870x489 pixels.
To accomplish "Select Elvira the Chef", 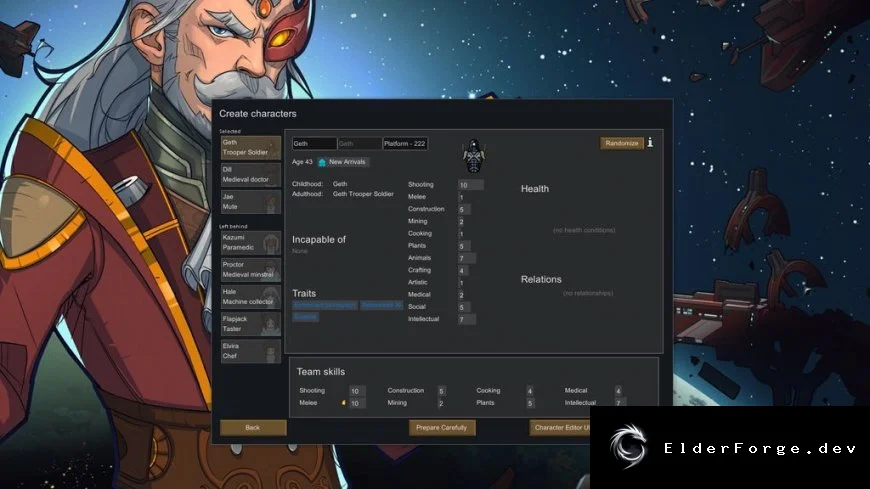I will coord(251,351).
